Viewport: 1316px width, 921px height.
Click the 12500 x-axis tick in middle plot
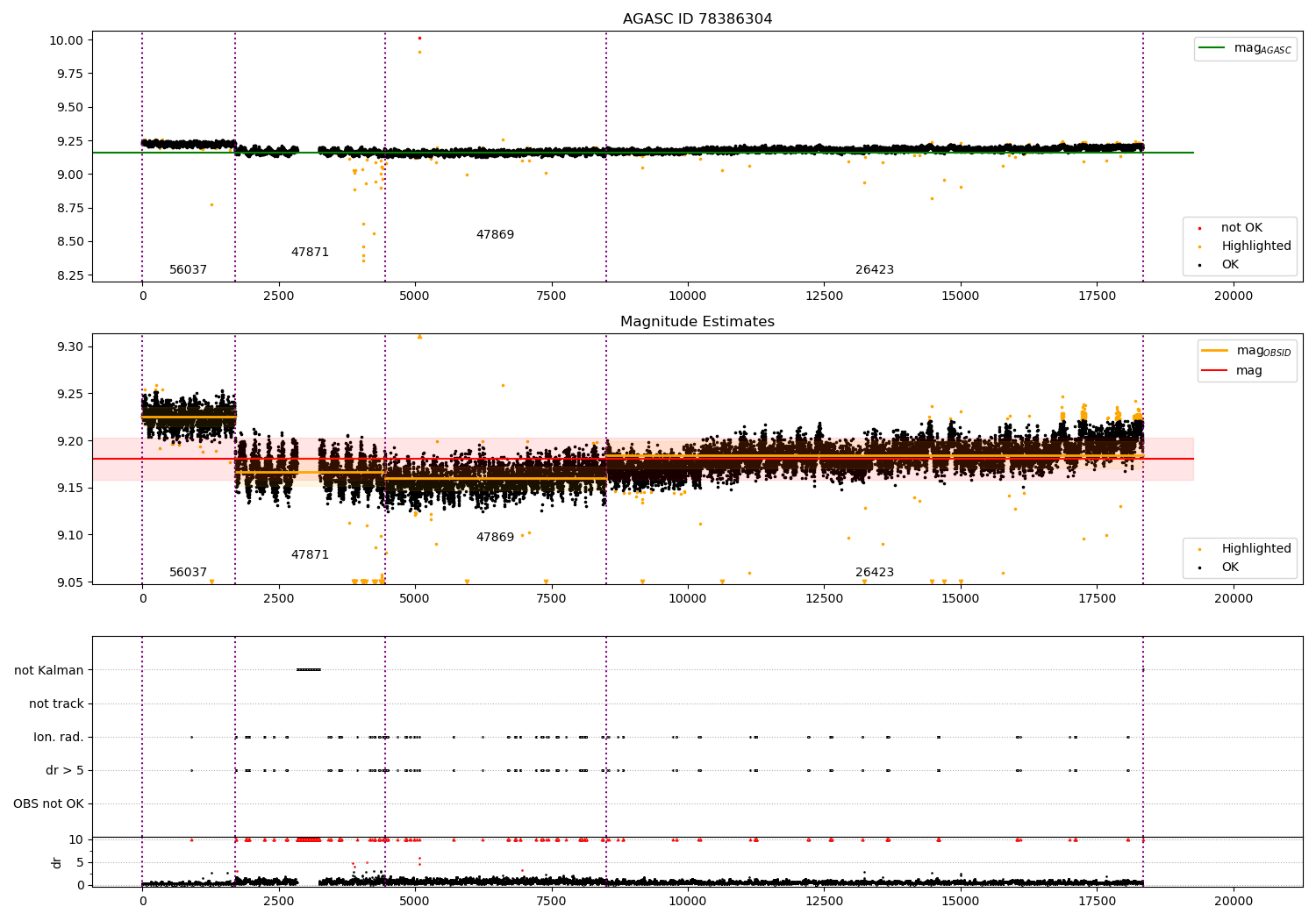pos(824,599)
